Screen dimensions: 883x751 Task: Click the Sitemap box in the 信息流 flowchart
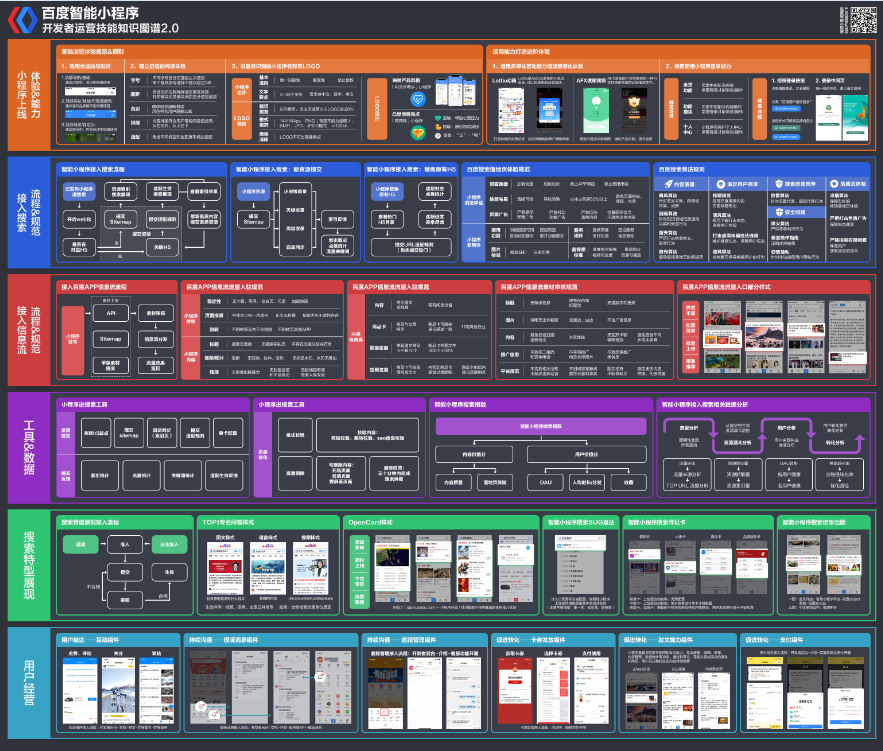[x=111, y=339]
